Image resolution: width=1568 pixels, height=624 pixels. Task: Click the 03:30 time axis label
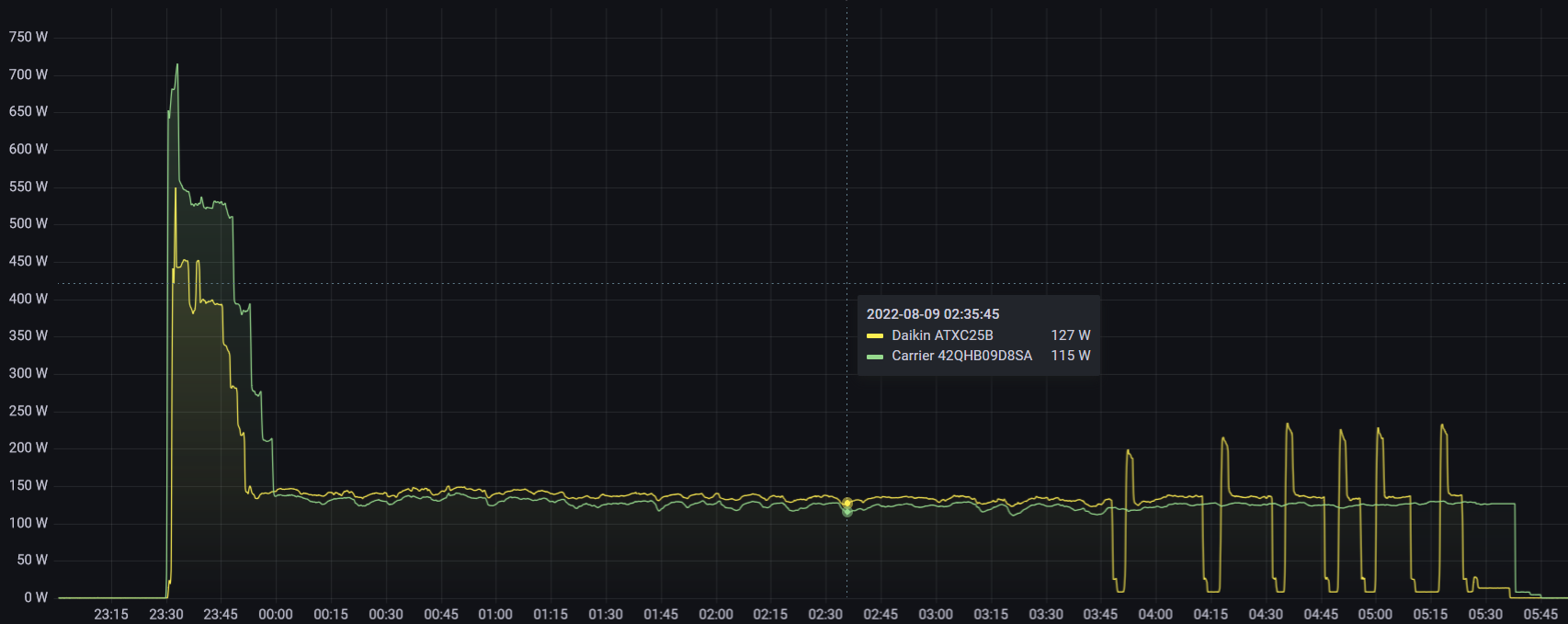[x=1046, y=614]
